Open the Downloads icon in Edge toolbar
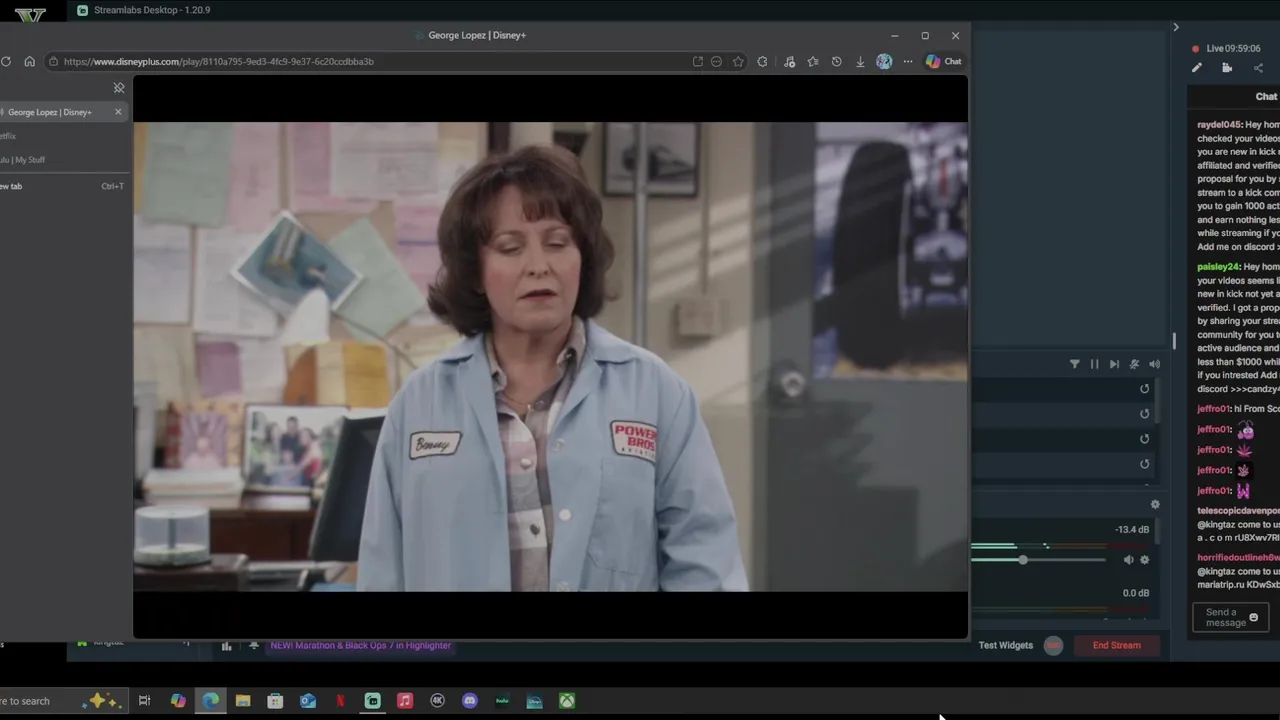Image resolution: width=1280 pixels, height=720 pixels. [860, 61]
